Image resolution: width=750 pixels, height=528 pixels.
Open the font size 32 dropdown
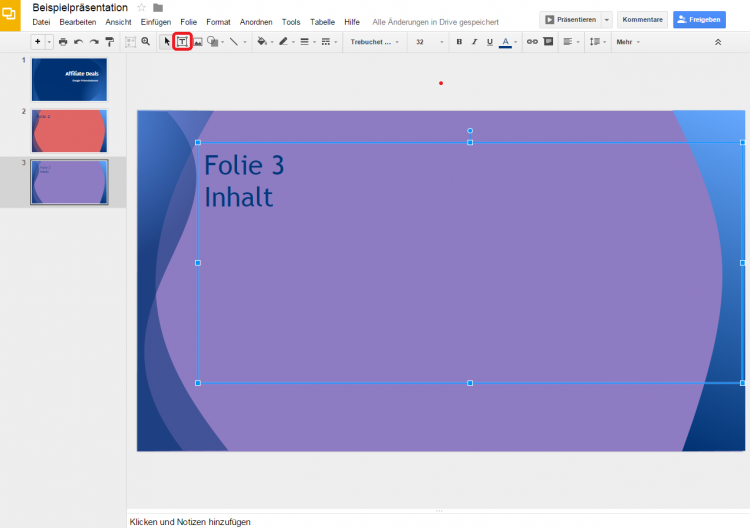coord(429,42)
